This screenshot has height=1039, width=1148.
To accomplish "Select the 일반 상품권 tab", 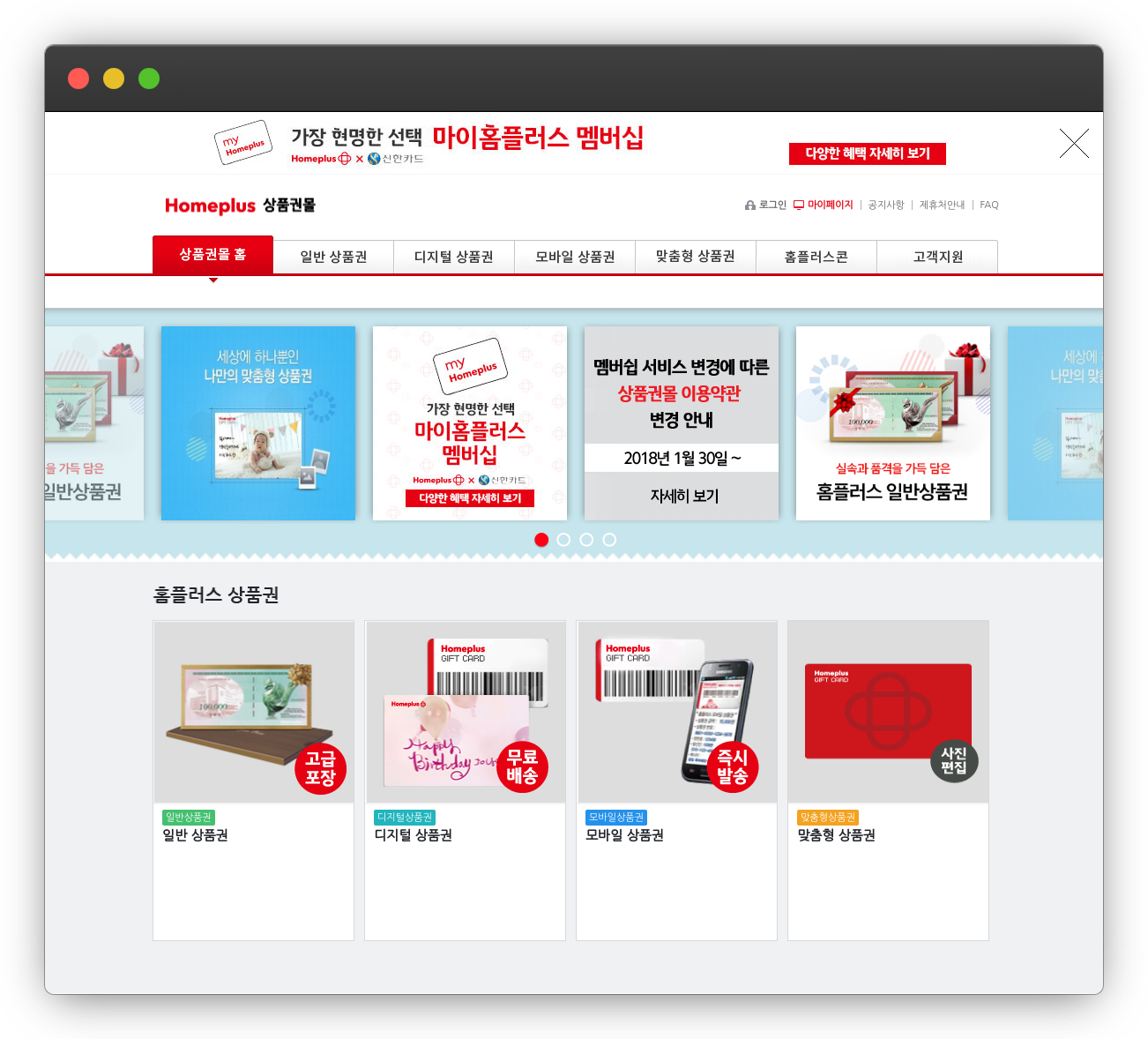I will [x=333, y=257].
